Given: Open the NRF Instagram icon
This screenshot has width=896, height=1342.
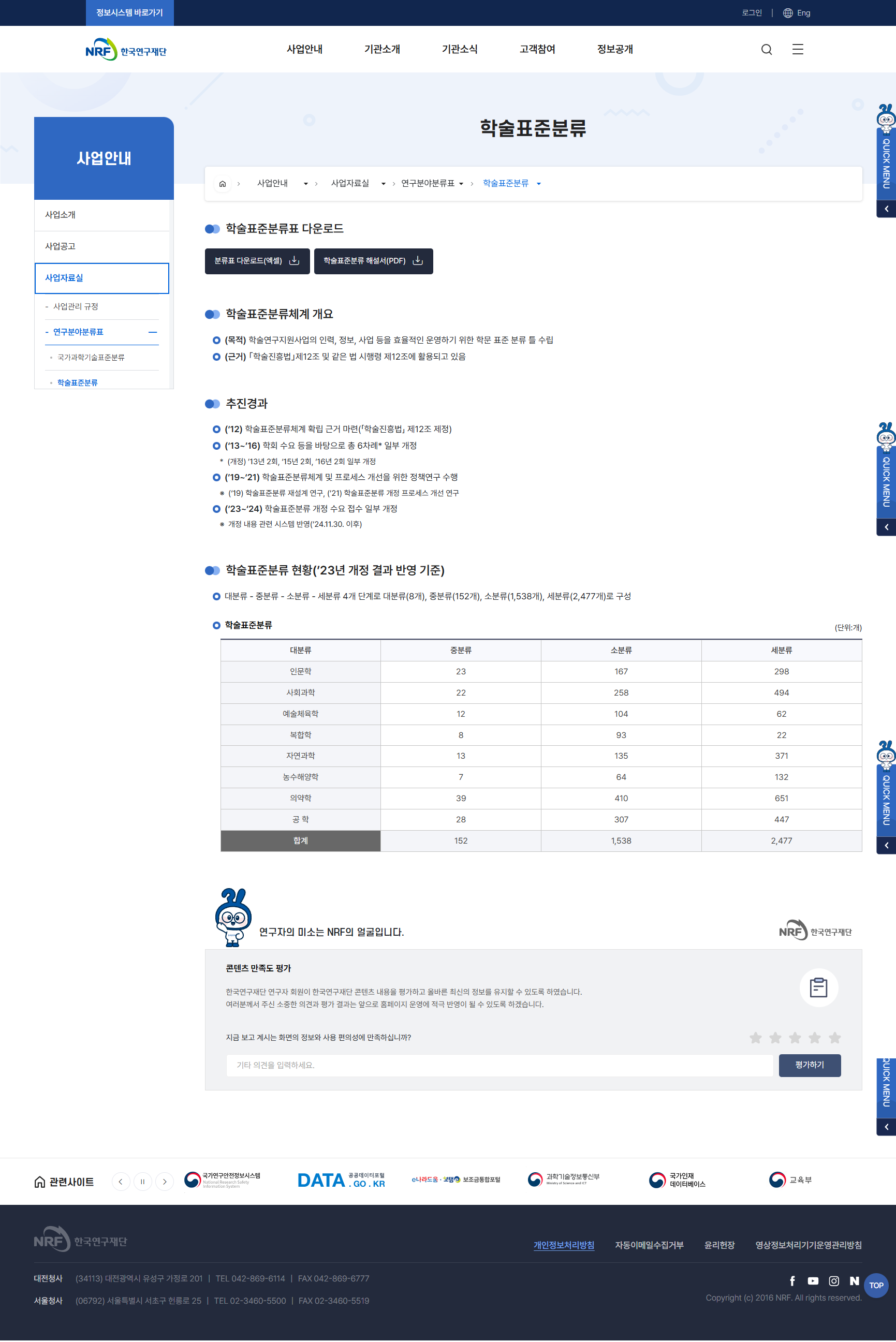Looking at the screenshot, I should (834, 1281).
